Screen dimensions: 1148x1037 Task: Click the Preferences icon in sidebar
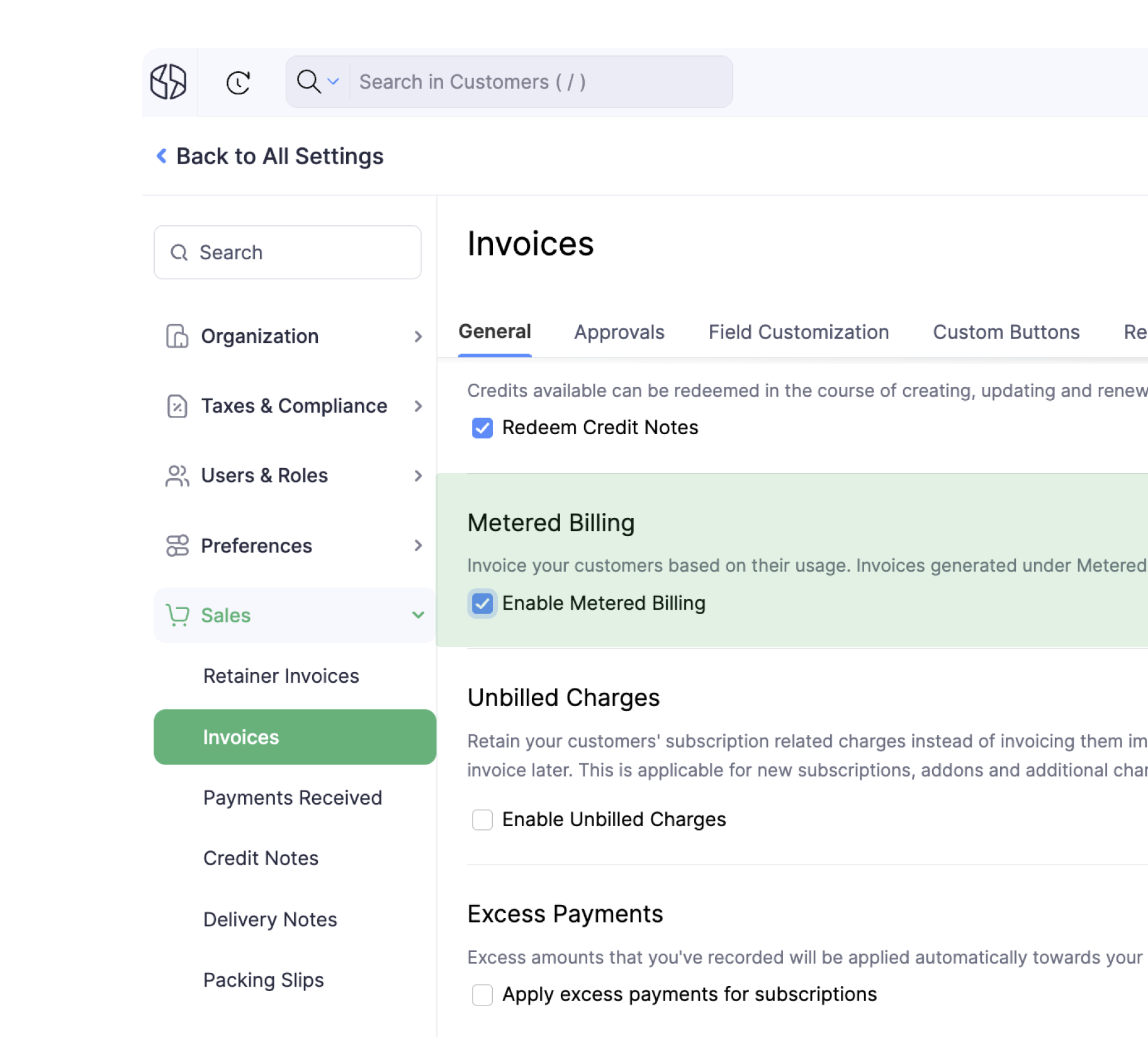point(177,546)
